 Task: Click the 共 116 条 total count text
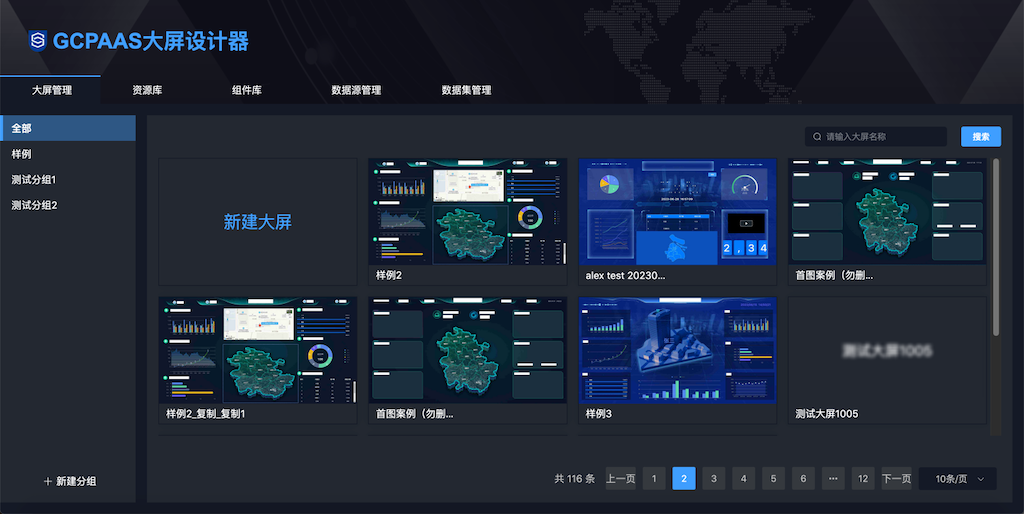pyautogui.click(x=575, y=479)
